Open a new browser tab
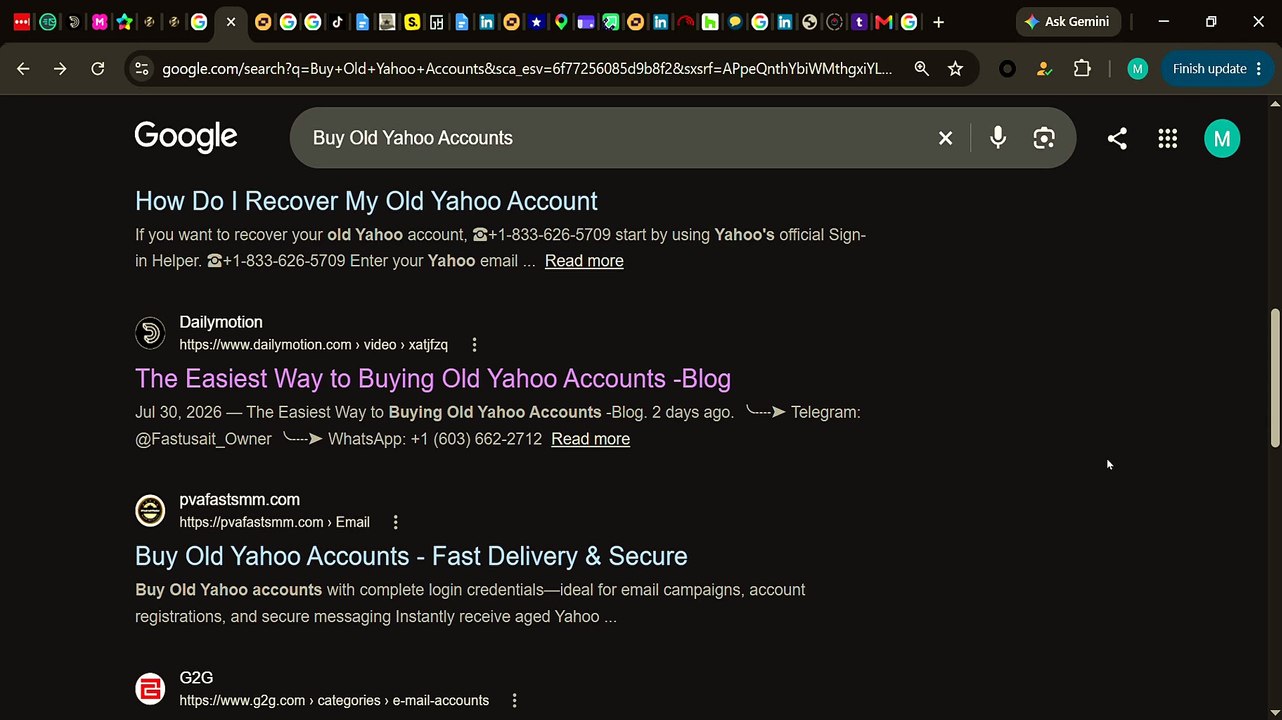Screen dimensions: 1282x720 pyautogui.click(x=938, y=22)
